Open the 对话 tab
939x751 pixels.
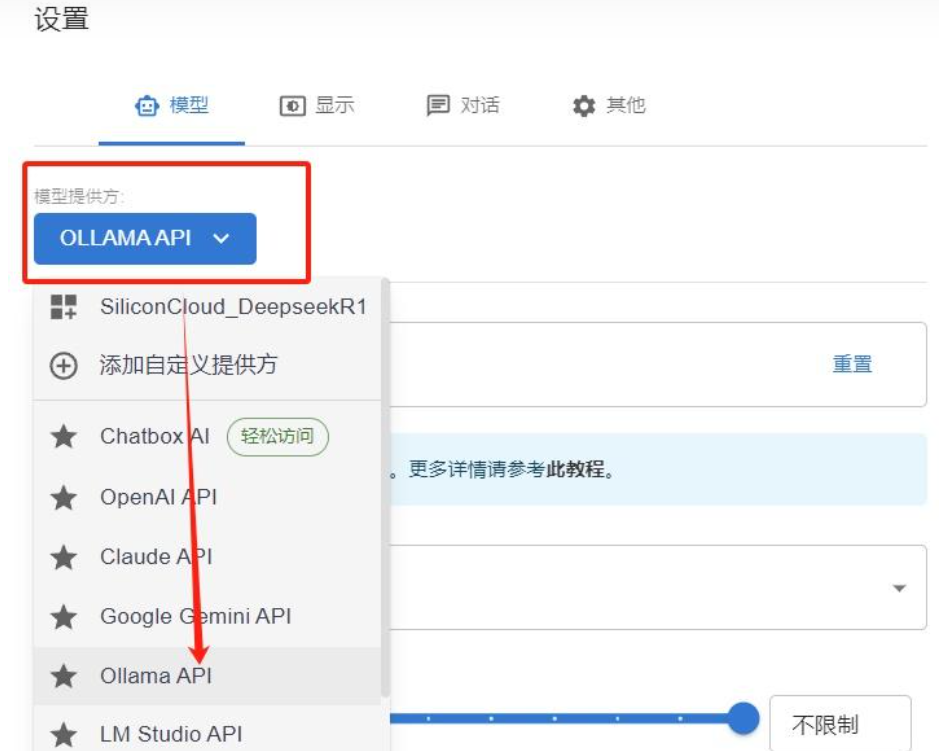coord(463,106)
